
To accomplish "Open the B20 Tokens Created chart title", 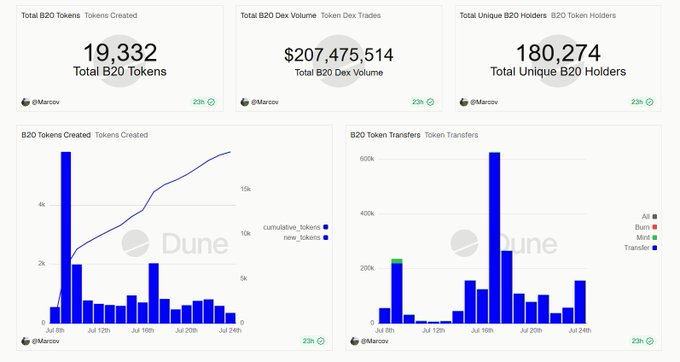I will [56, 135].
